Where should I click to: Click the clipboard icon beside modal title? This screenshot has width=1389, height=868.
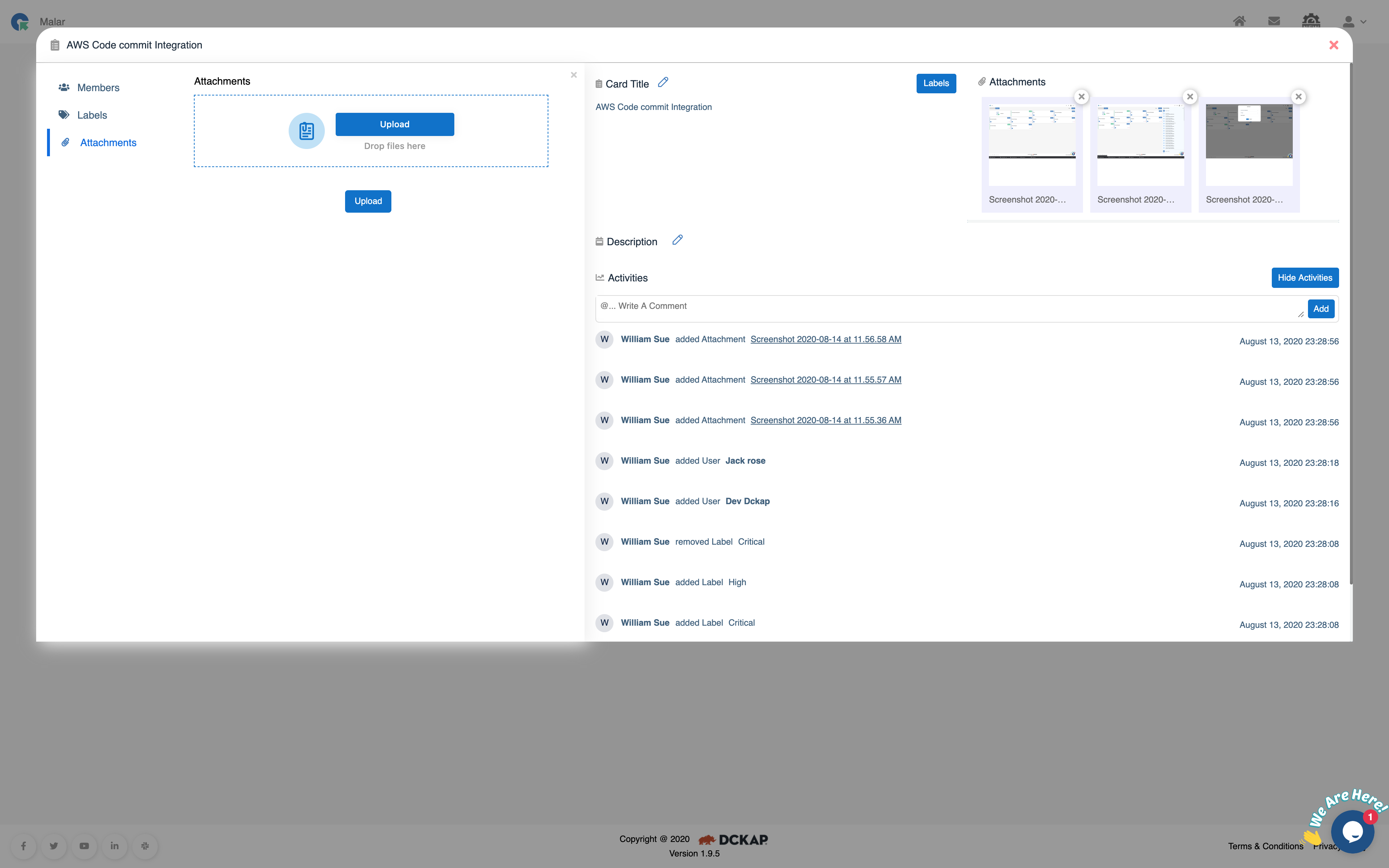click(55, 45)
